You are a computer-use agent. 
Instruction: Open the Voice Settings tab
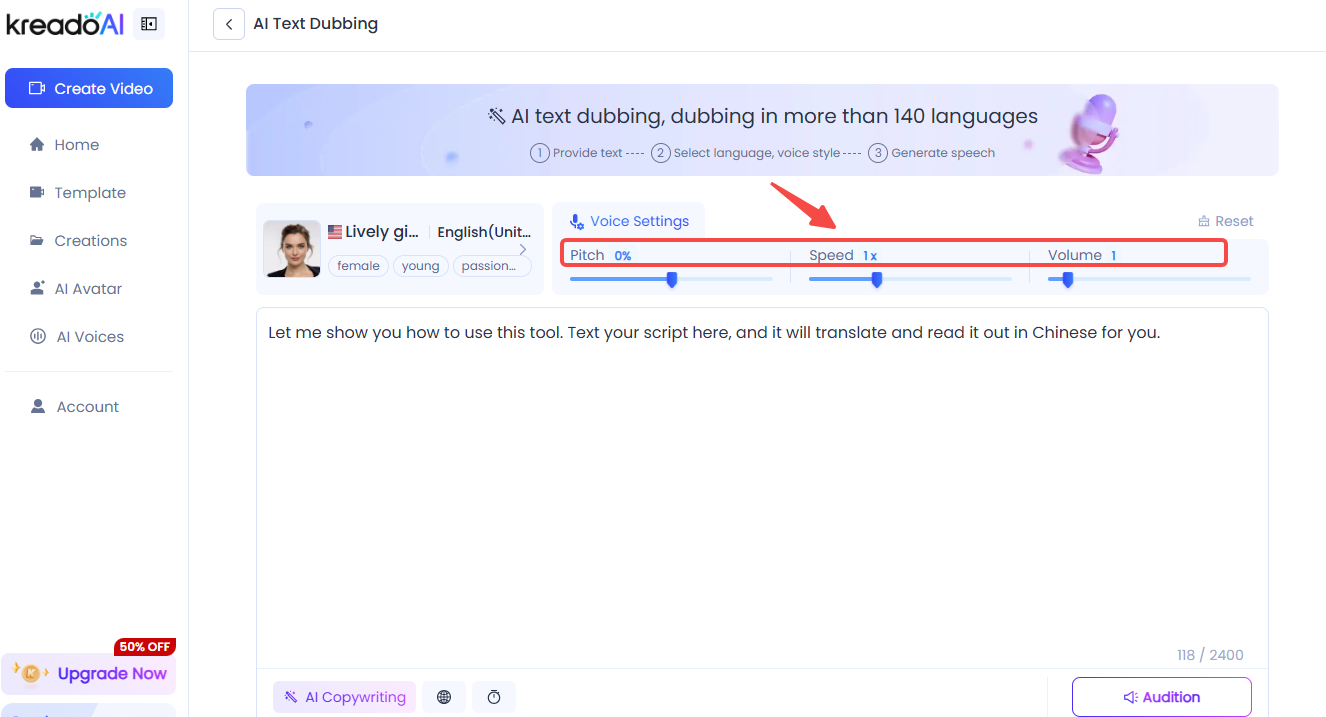[629, 221]
